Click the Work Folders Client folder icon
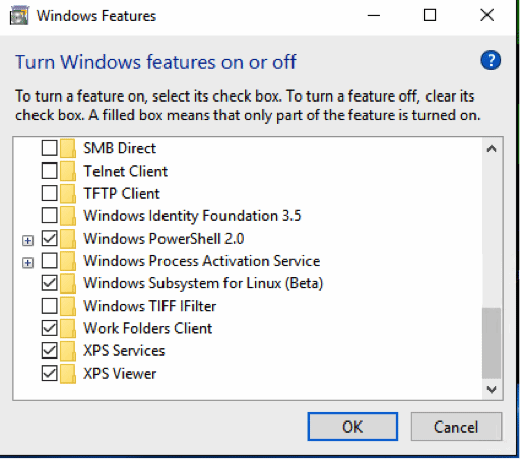This screenshot has height=459, width=520. tap(68, 328)
